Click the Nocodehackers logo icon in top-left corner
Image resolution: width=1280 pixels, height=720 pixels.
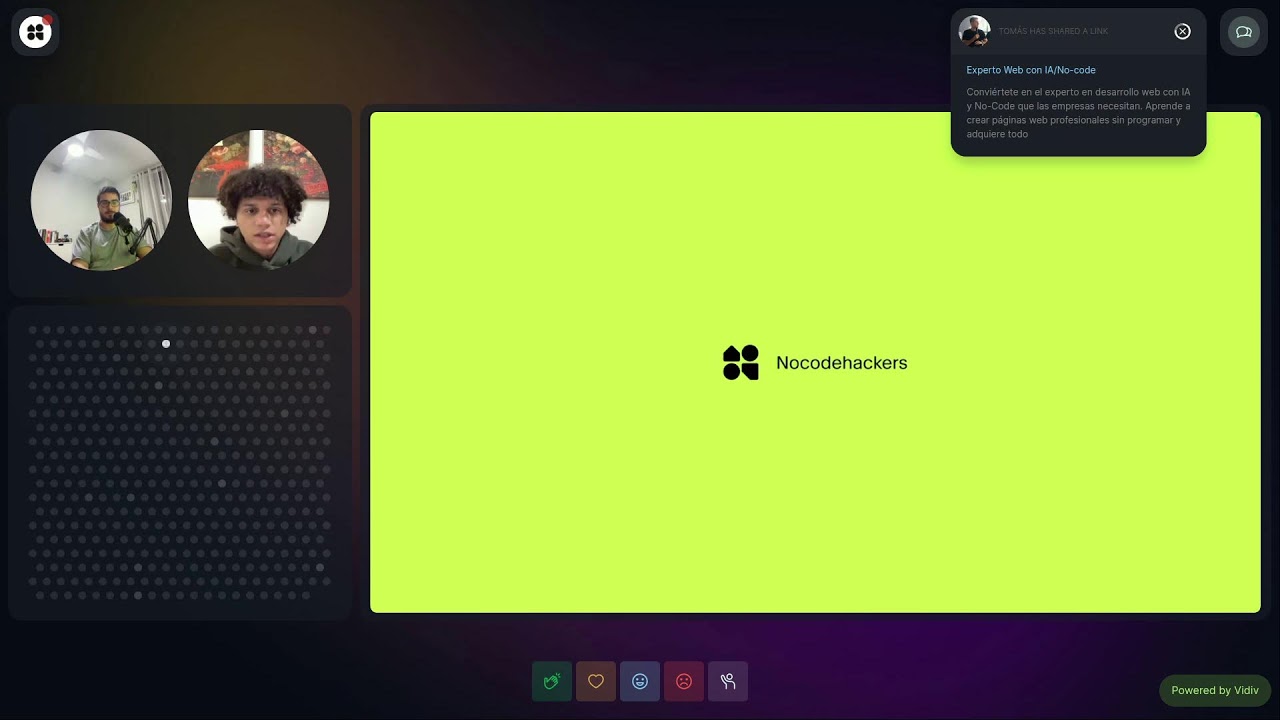coord(35,32)
